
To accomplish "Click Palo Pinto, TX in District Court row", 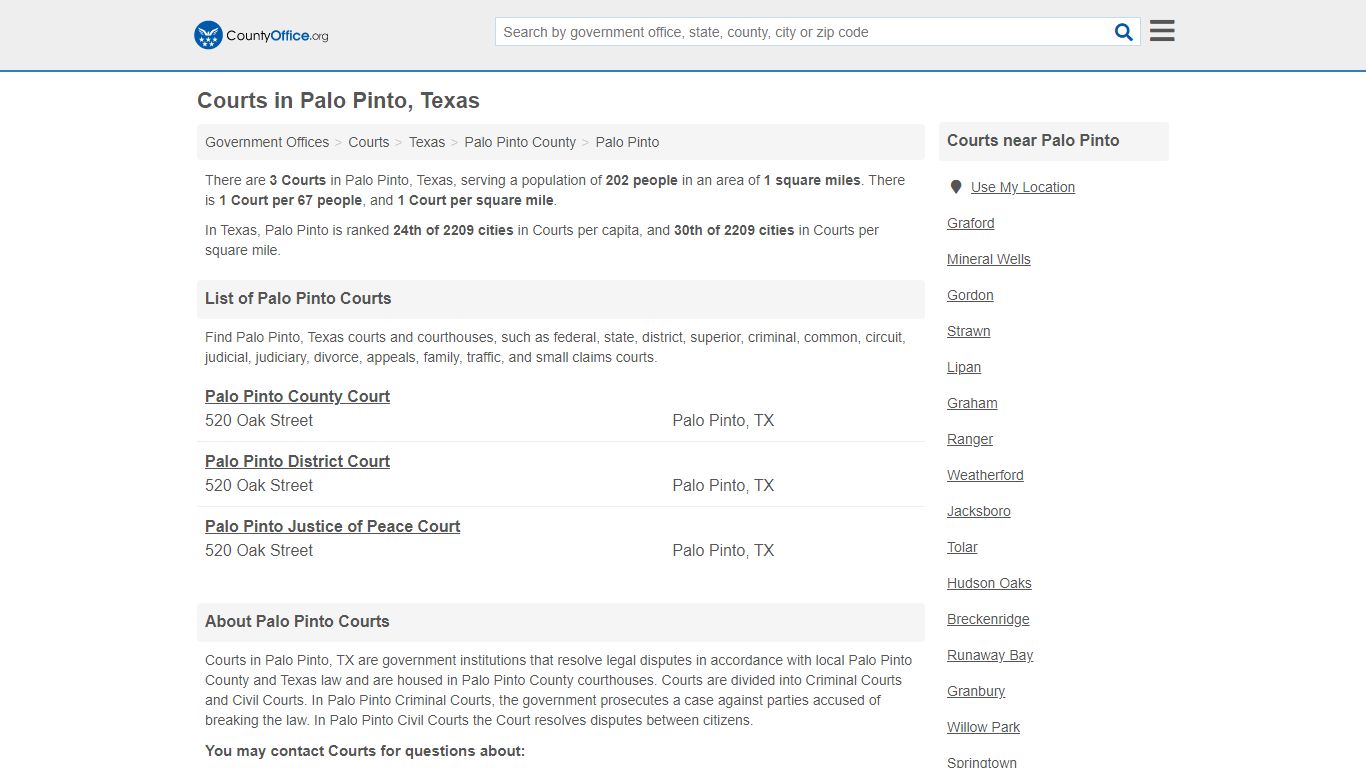I will 723,486.
